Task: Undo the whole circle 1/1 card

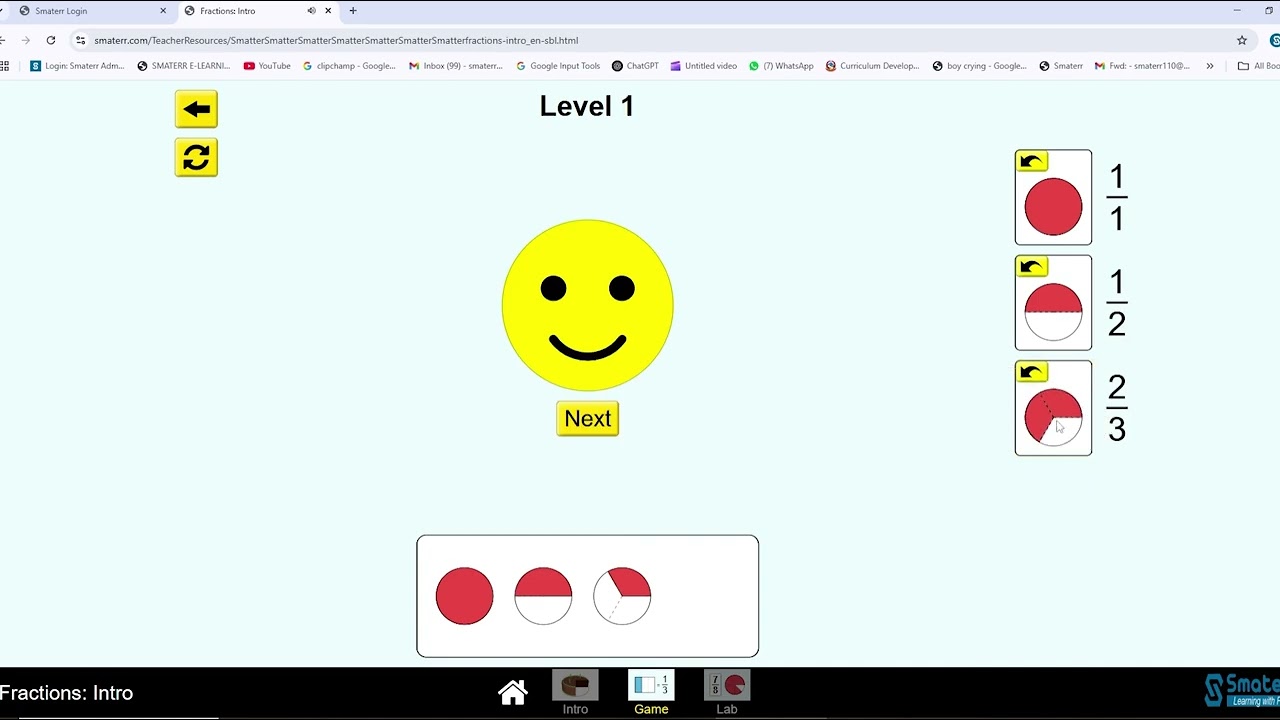Action: tap(1032, 162)
